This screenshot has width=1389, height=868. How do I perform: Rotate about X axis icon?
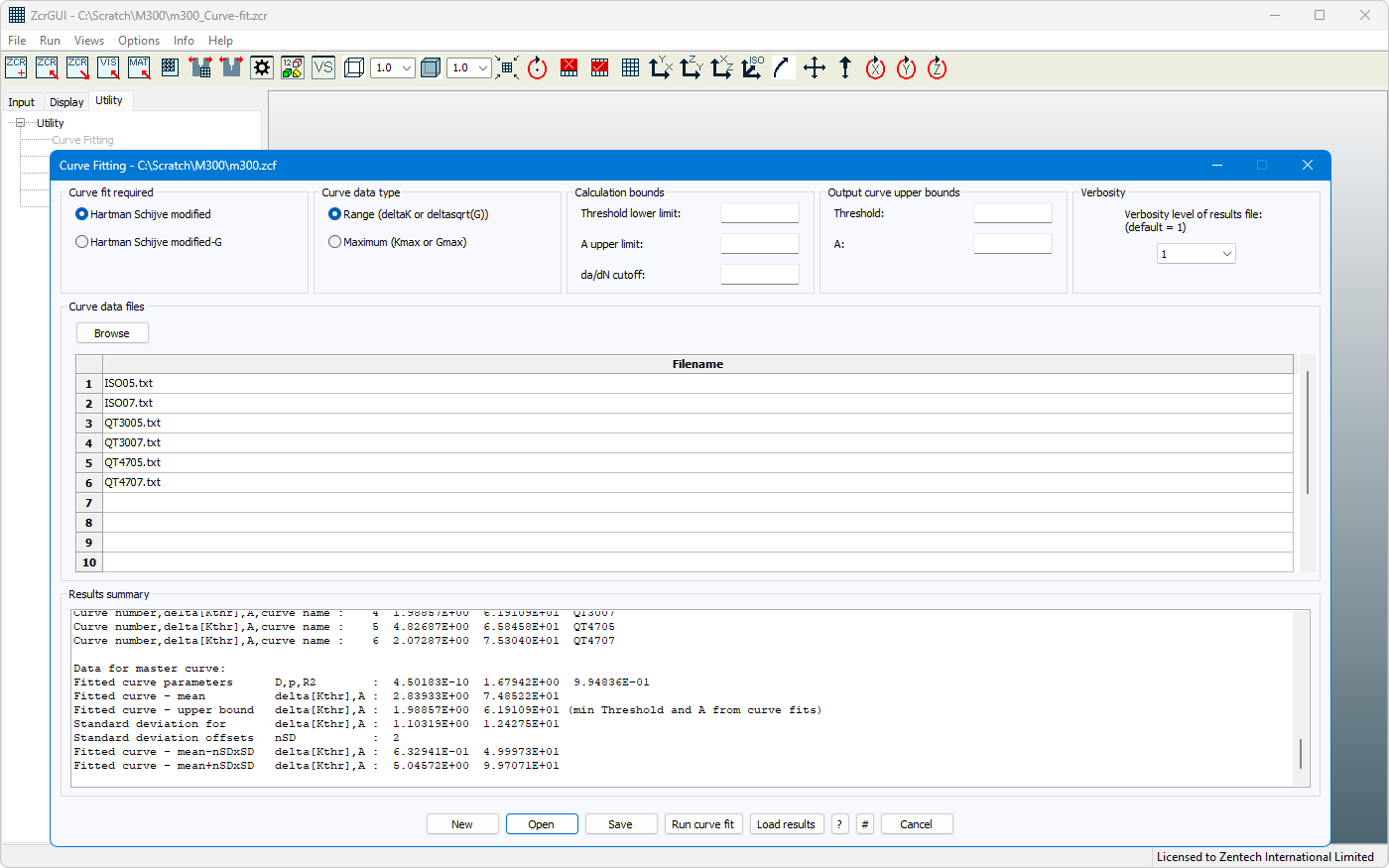point(875,67)
